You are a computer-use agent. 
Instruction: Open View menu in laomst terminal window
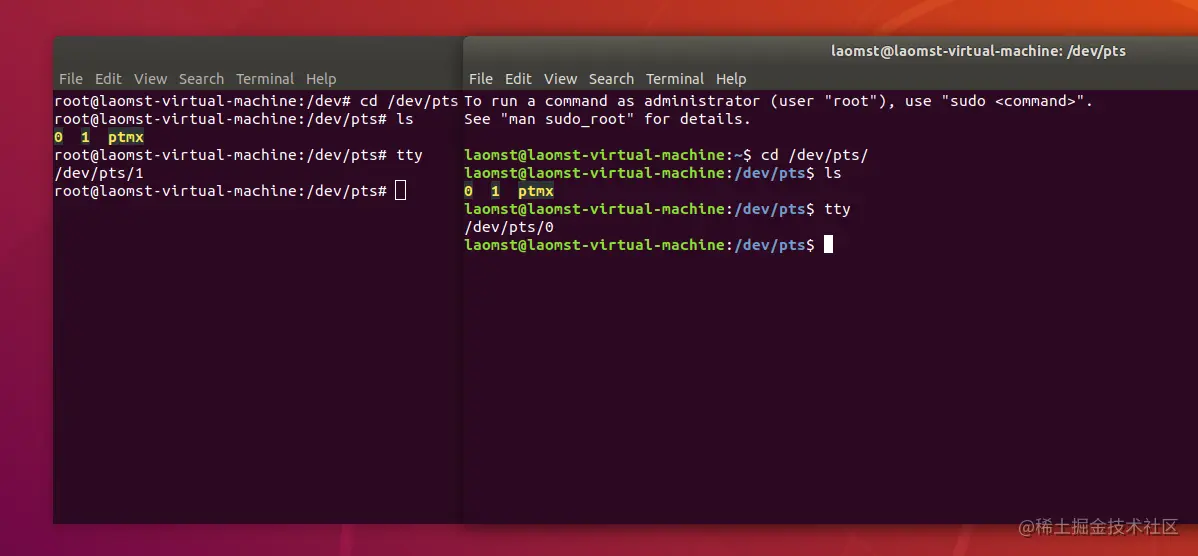(561, 79)
